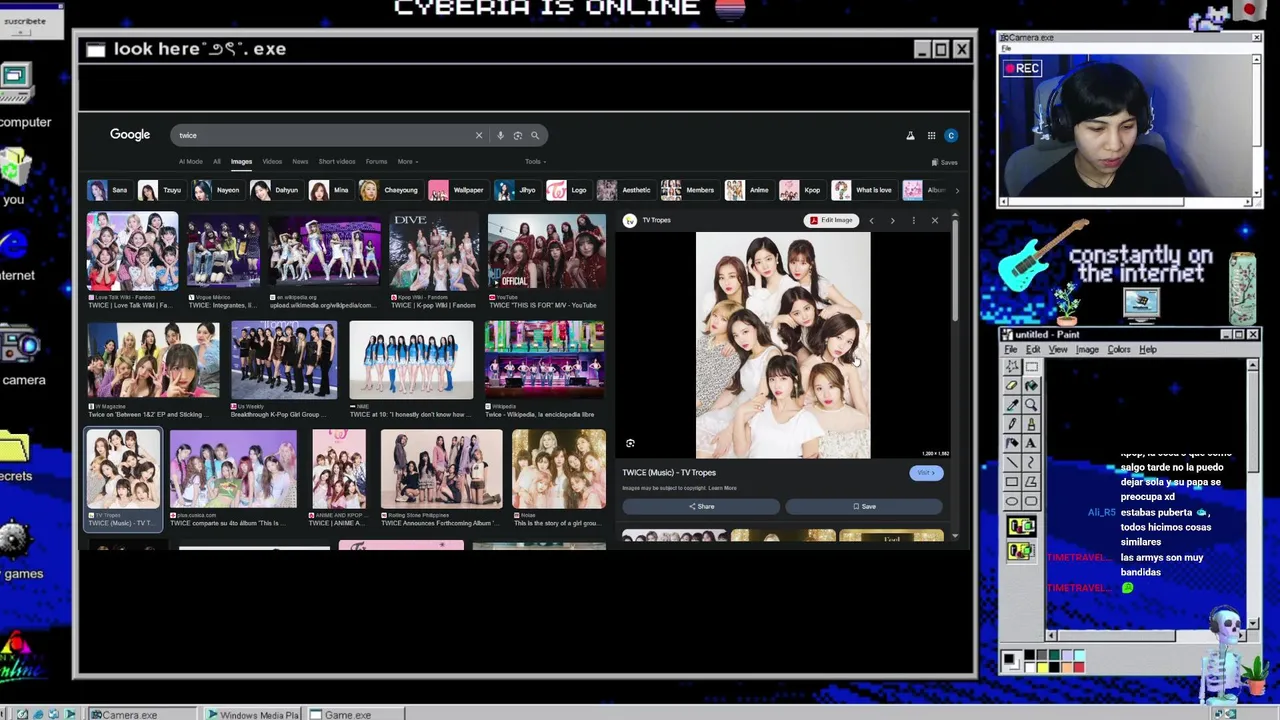The height and width of the screenshot is (720, 1280).
Task: Select the Paint ellipse tool
Action: tap(1012, 501)
